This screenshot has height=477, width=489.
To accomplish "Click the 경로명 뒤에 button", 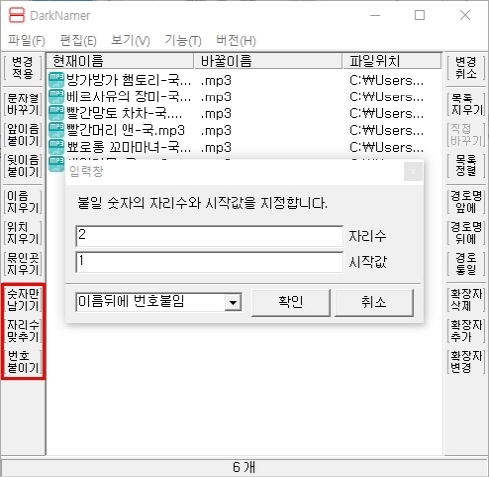I will (466, 233).
